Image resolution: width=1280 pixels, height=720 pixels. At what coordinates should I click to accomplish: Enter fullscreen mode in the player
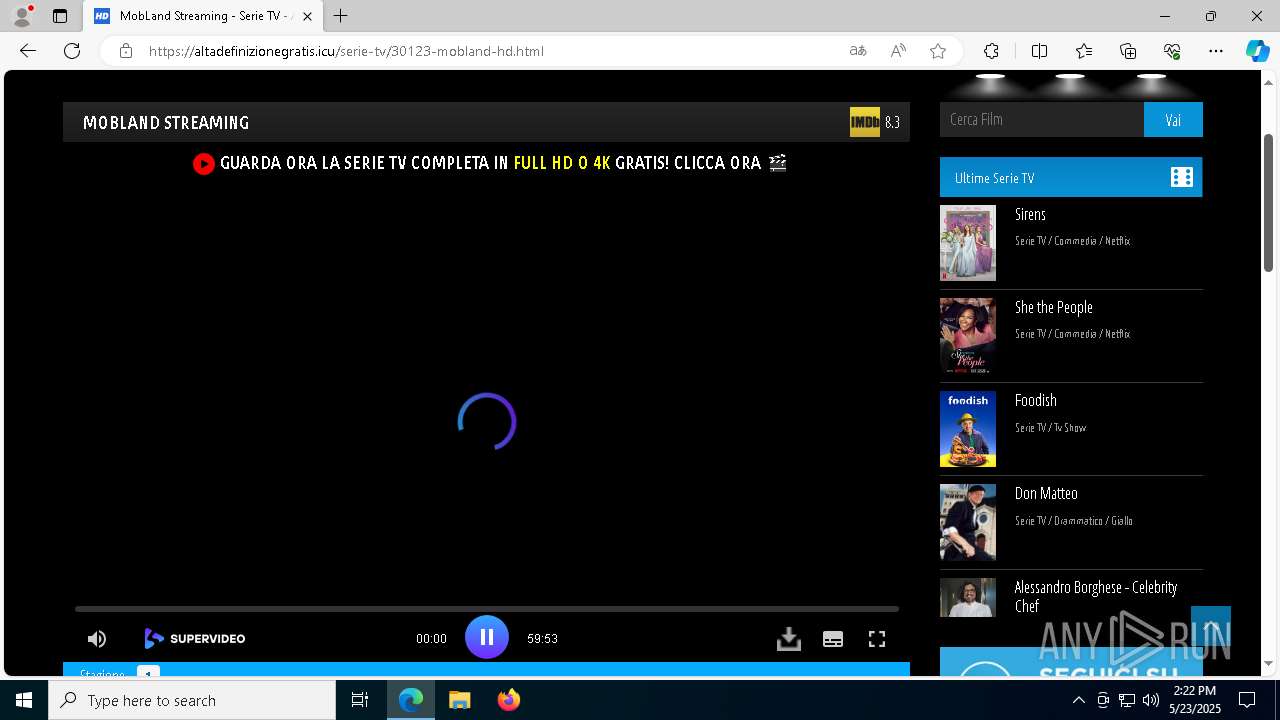click(877, 639)
